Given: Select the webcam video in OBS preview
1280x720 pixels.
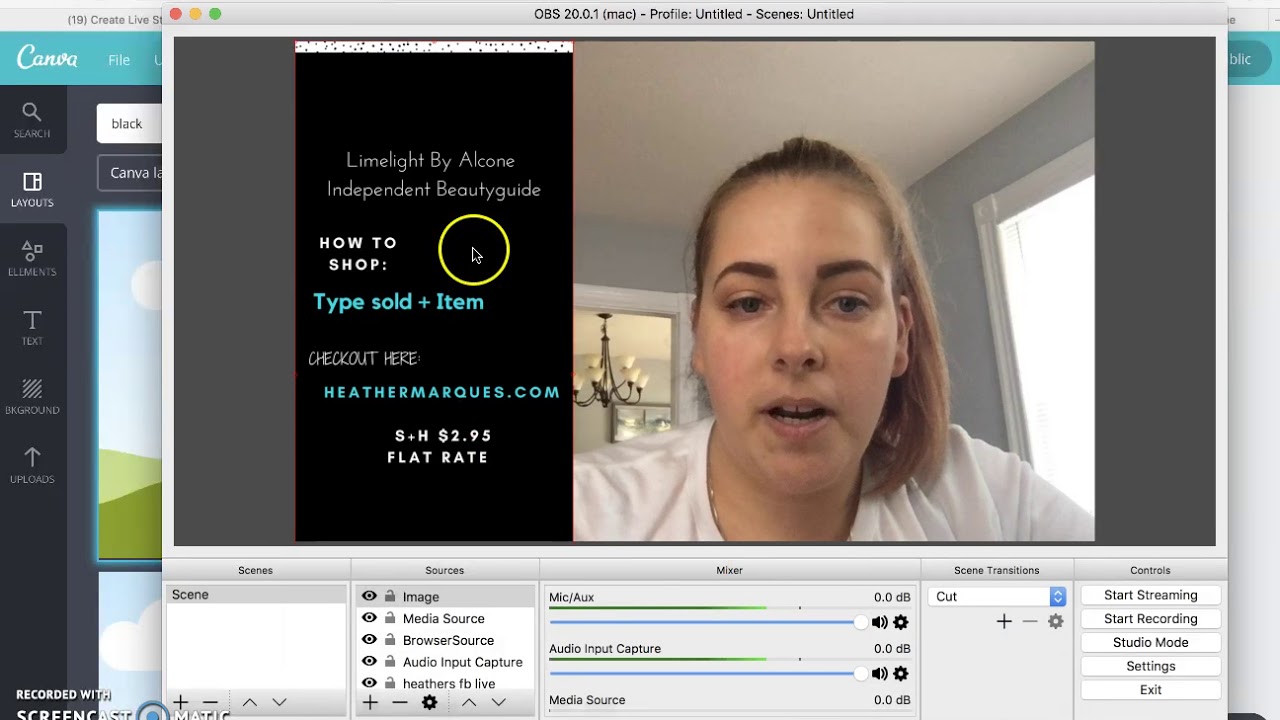Looking at the screenshot, I should coord(834,291).
